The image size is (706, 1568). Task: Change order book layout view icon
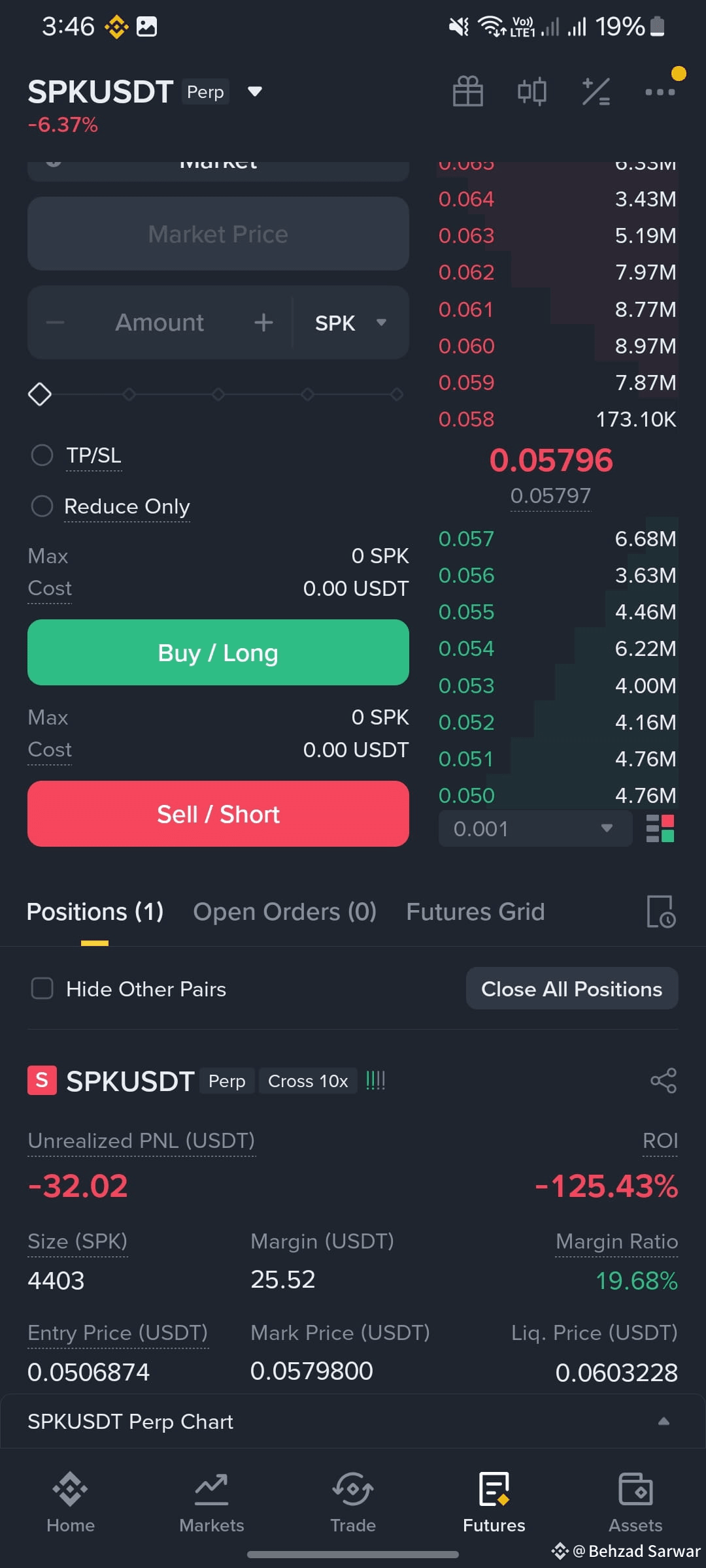pyautogui.click(x=660, y=828)
